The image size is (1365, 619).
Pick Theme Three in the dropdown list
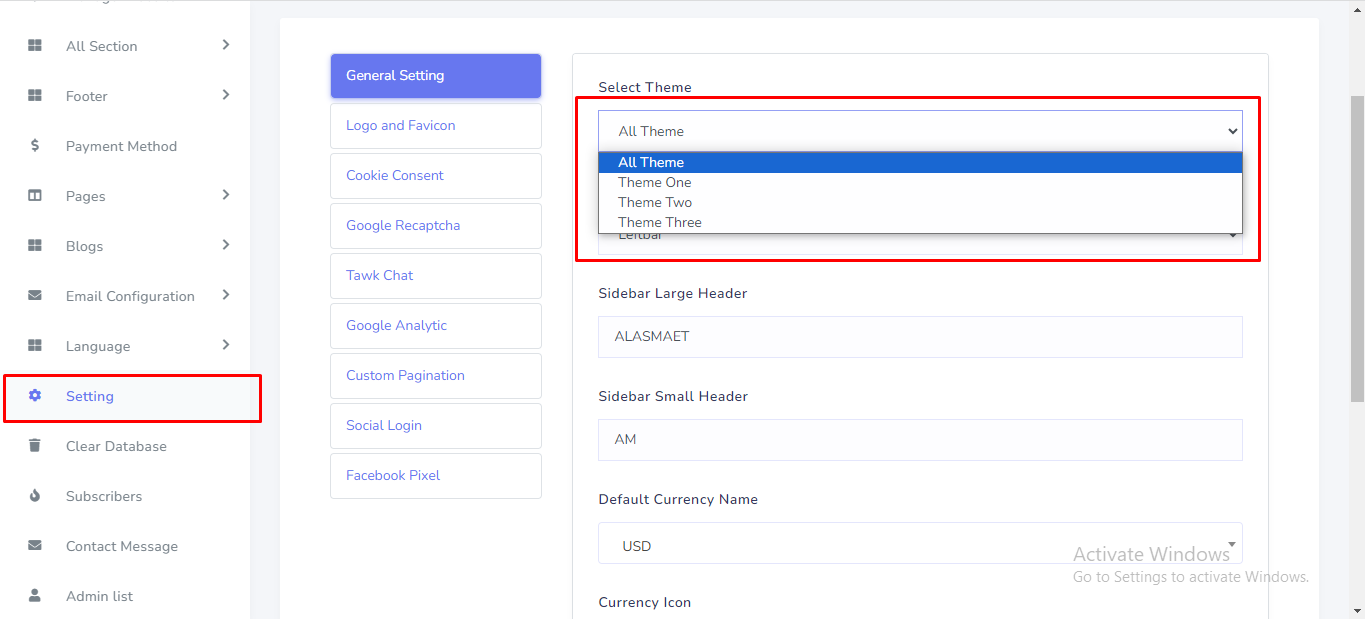coord(660,222)
